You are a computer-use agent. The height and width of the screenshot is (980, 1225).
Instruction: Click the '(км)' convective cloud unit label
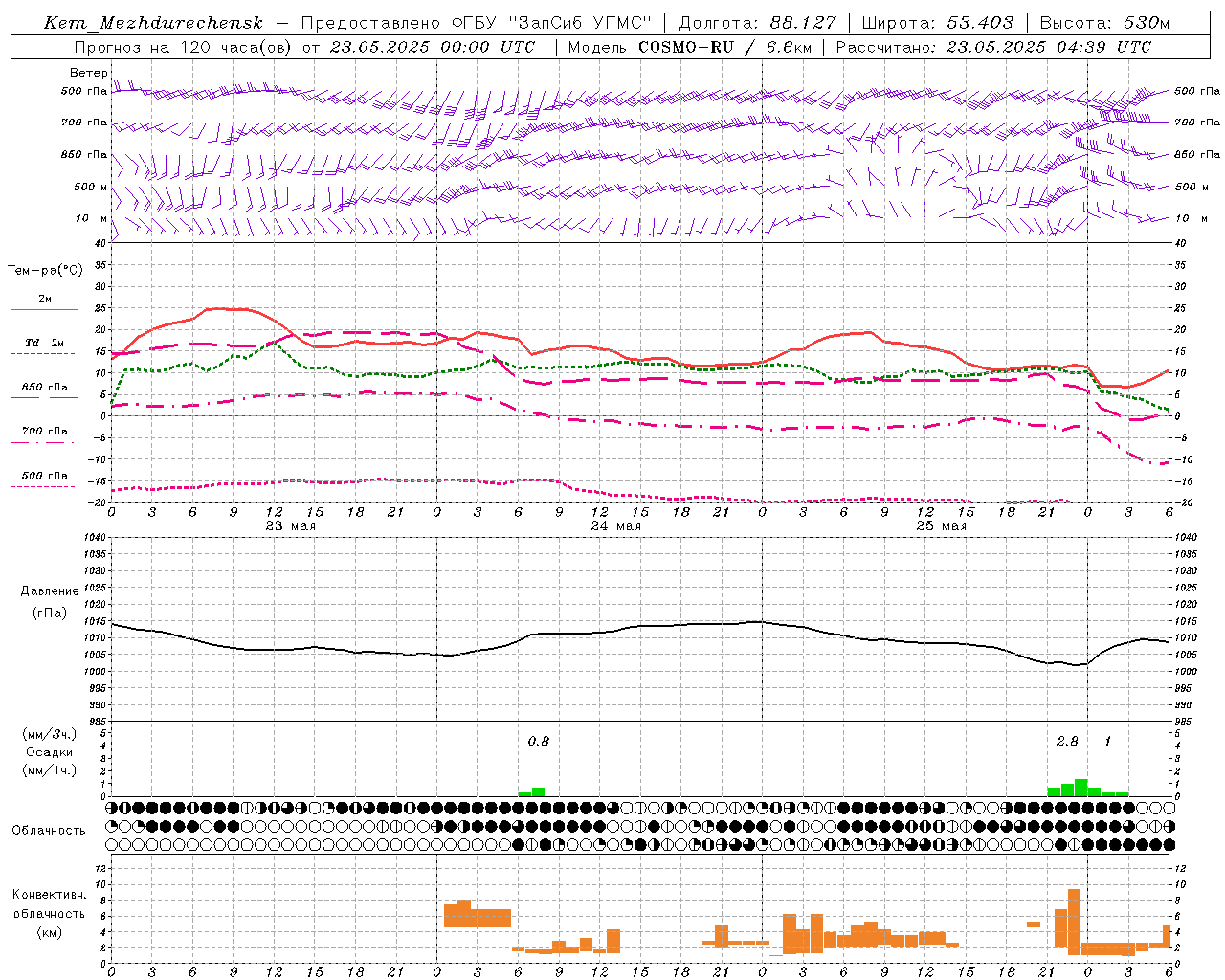point(50,932)
